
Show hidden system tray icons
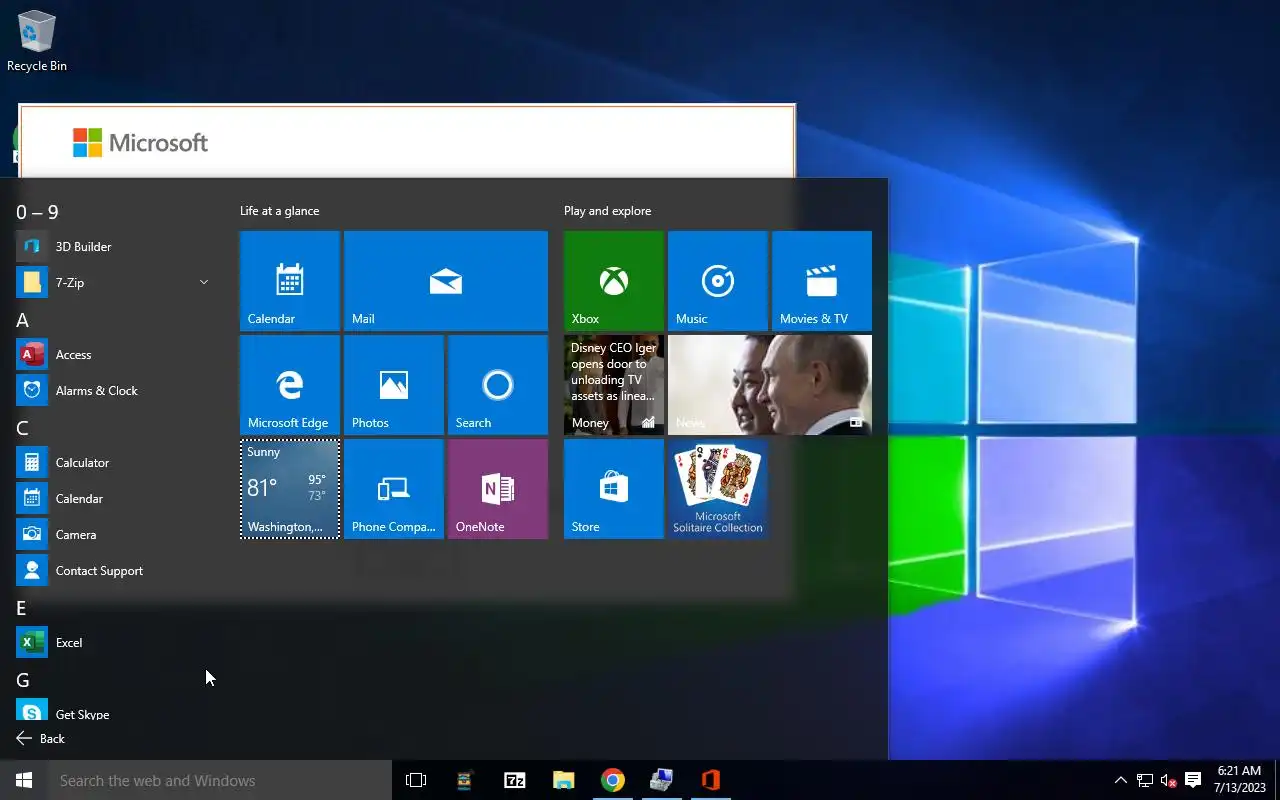(1121, 780)
